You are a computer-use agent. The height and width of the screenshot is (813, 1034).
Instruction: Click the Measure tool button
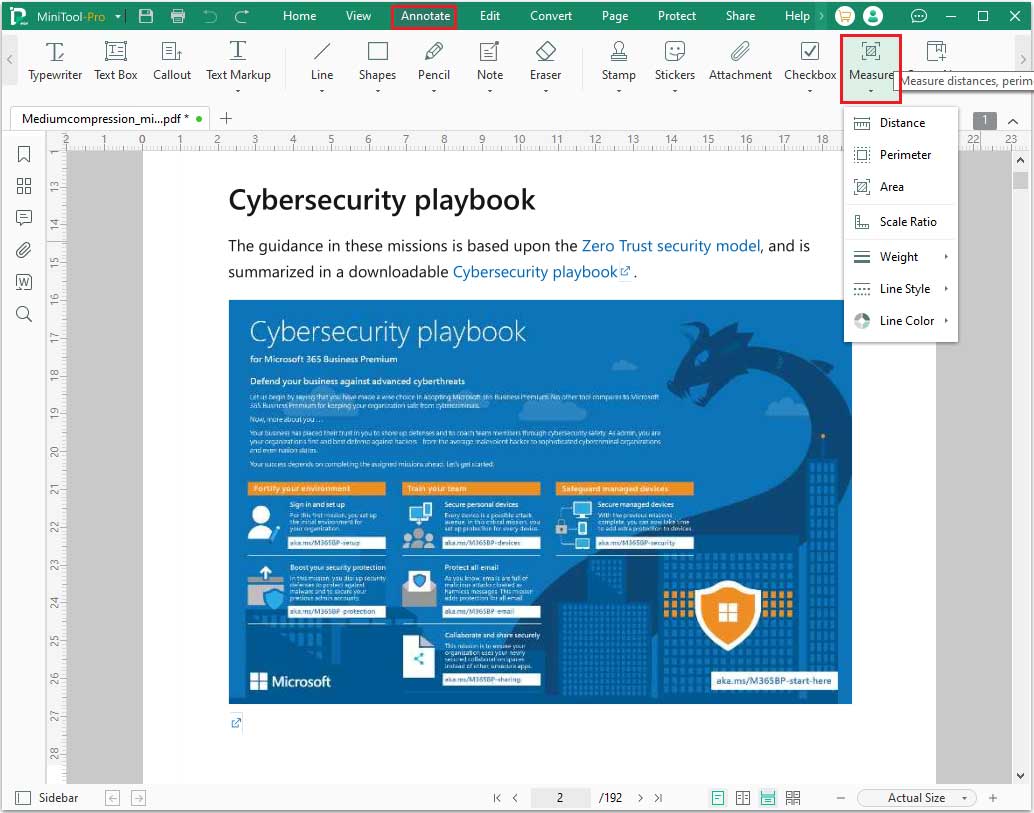pos(870,68)
